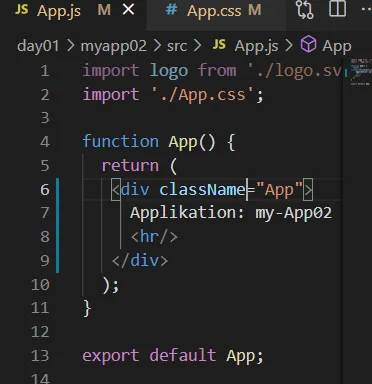
Task: Click the "App" string value on line 6
Action: pos(279,190)
